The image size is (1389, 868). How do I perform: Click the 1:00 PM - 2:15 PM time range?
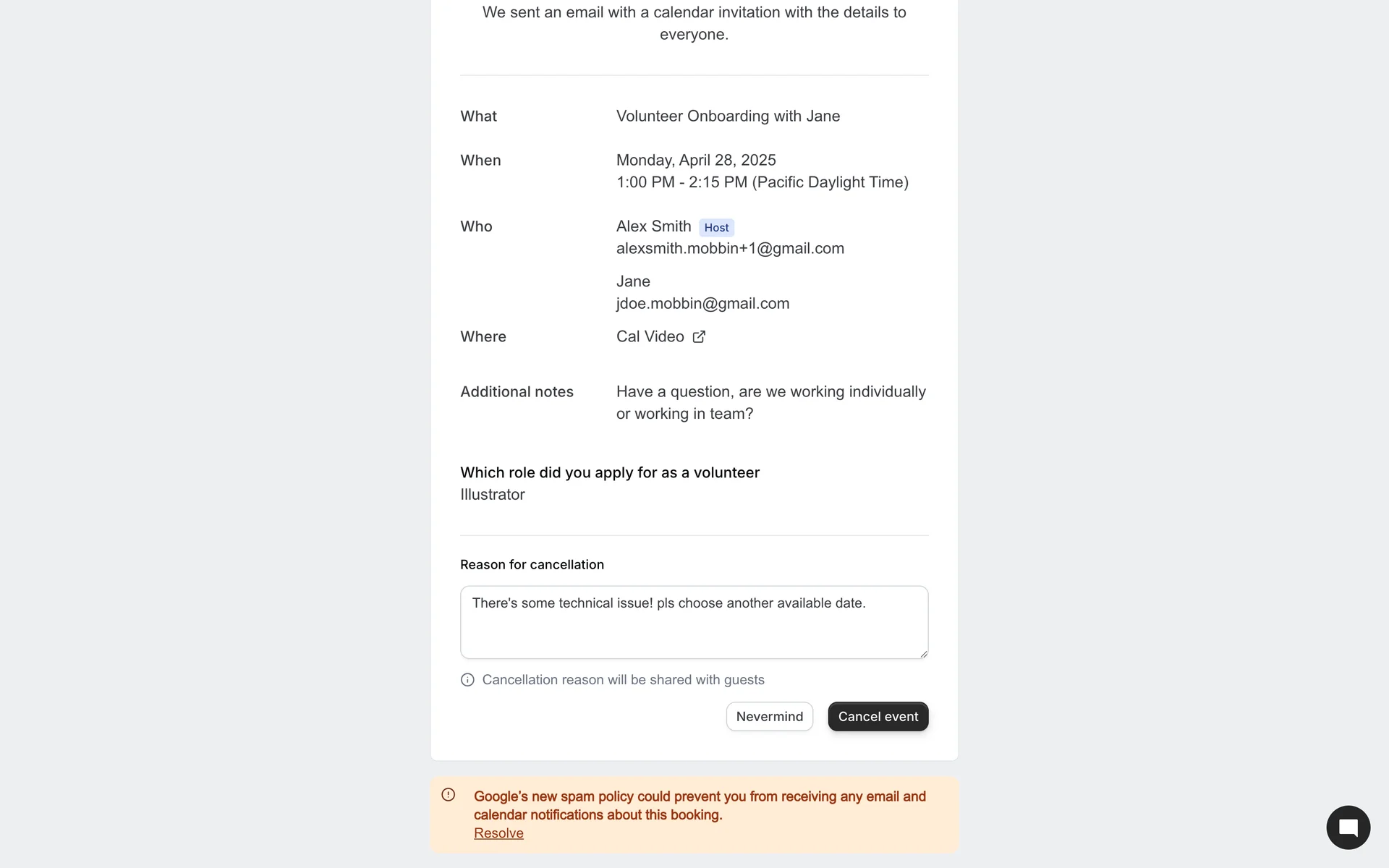tap(762, 182)
